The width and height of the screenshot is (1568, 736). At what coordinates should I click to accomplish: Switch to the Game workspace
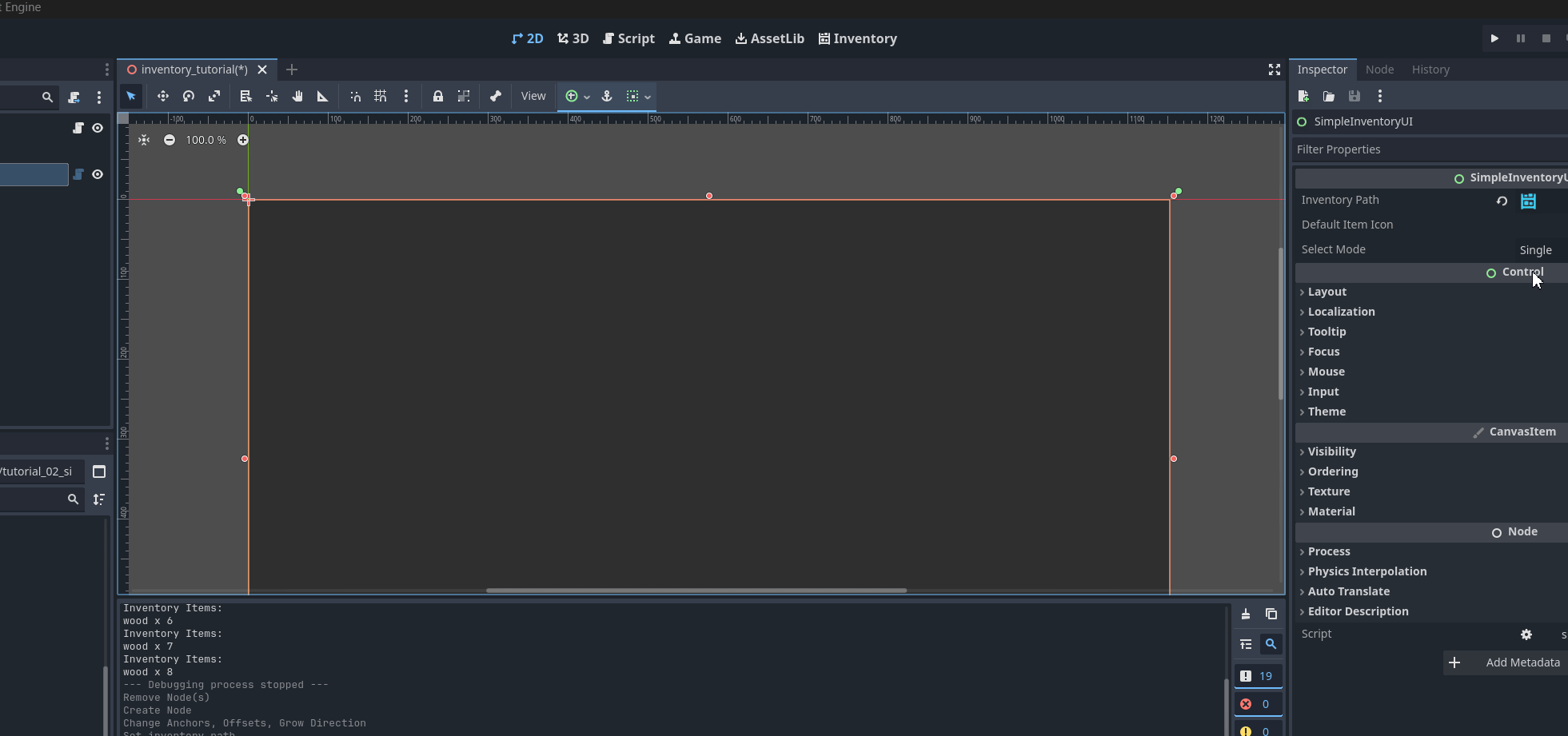click(x=696, y=38)
